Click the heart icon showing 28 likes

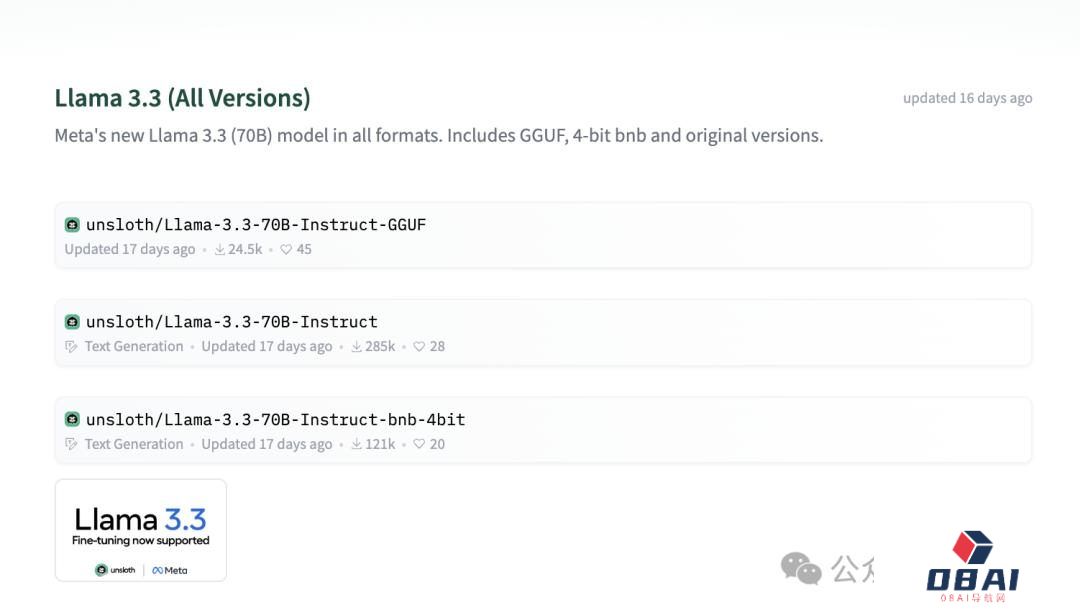coord(420,347)
